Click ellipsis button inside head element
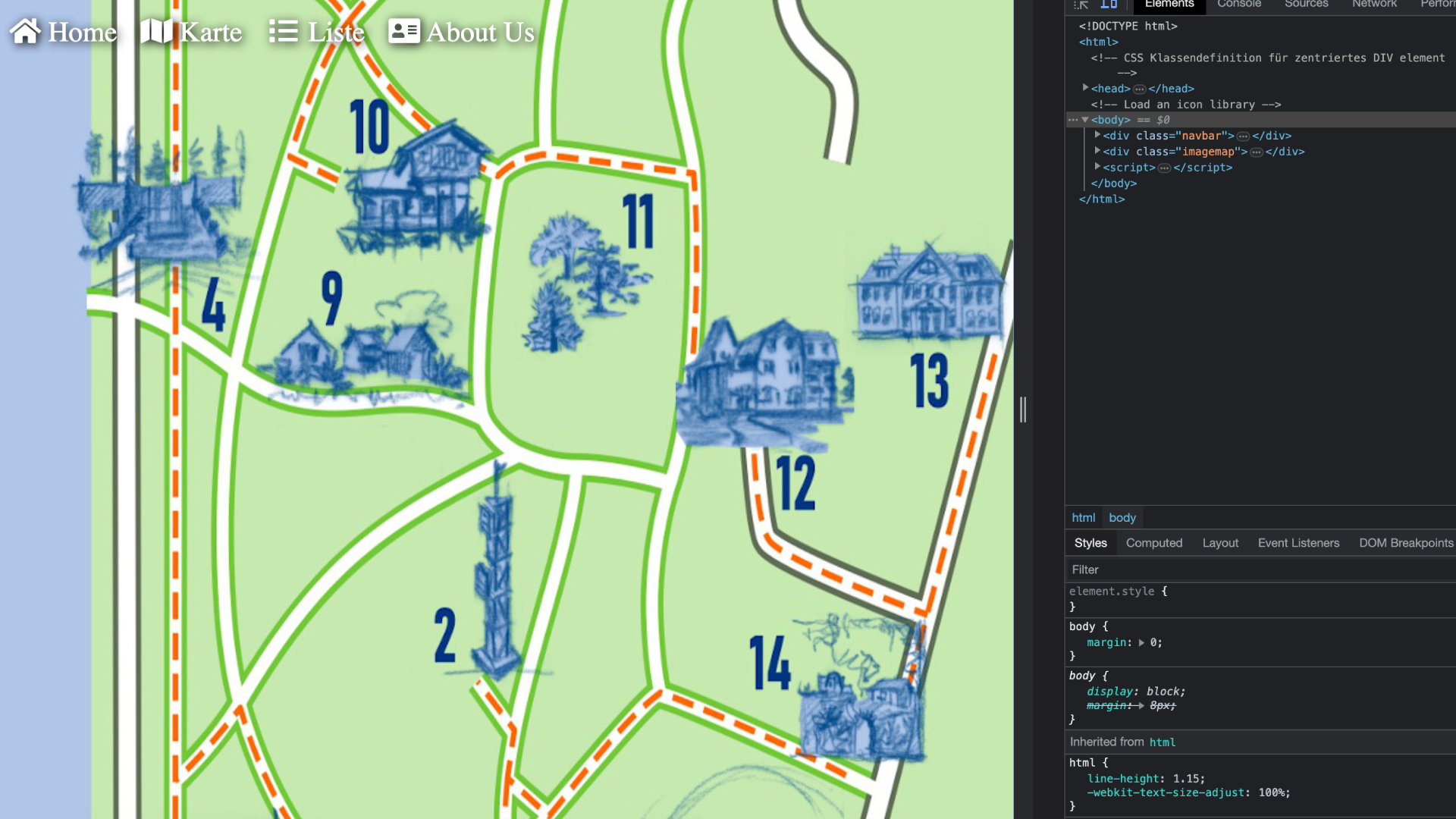Screen dimensions: 1456x819 [x=1139, y=89]
